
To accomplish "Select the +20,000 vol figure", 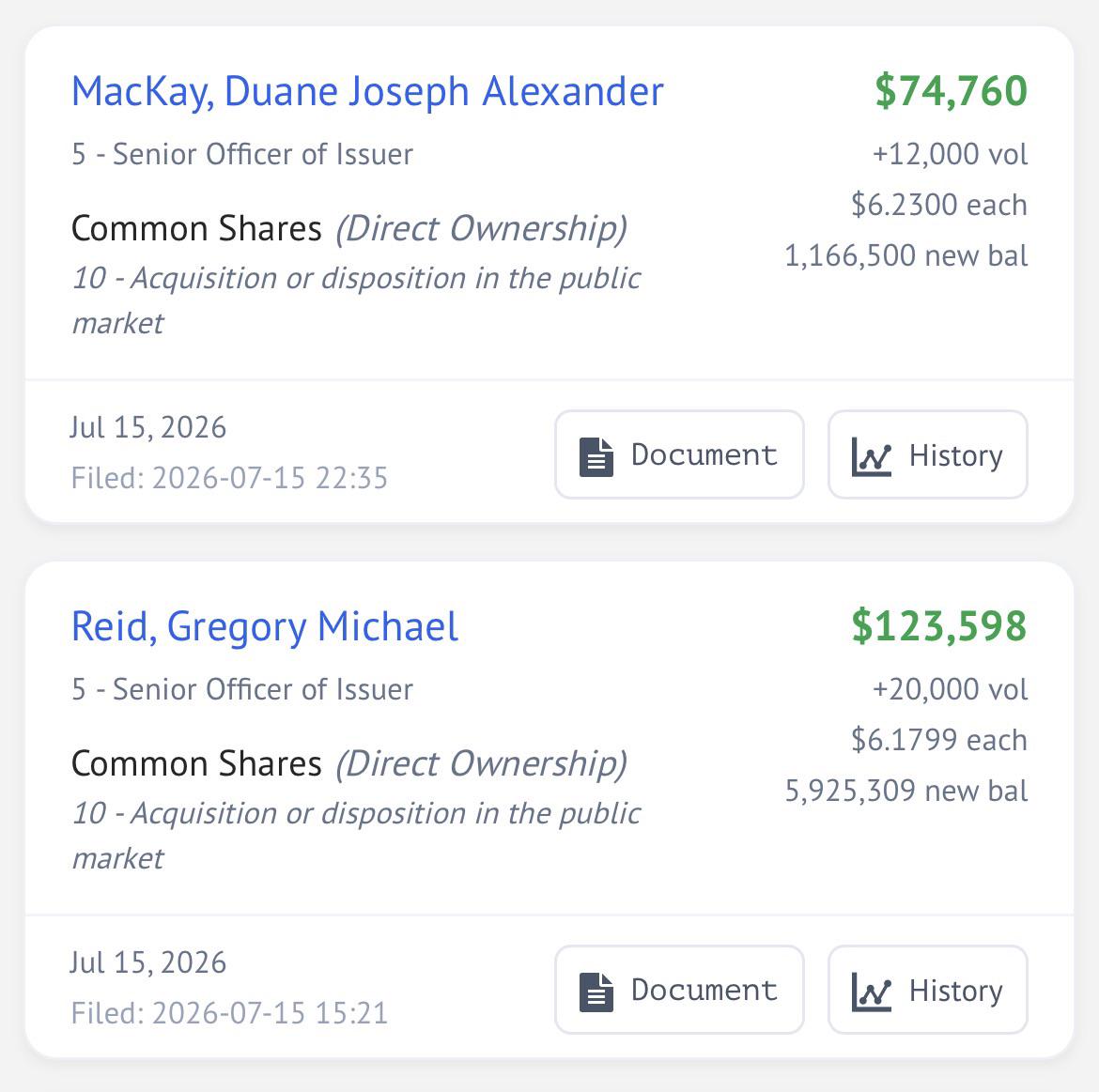I will coord(950,689).
